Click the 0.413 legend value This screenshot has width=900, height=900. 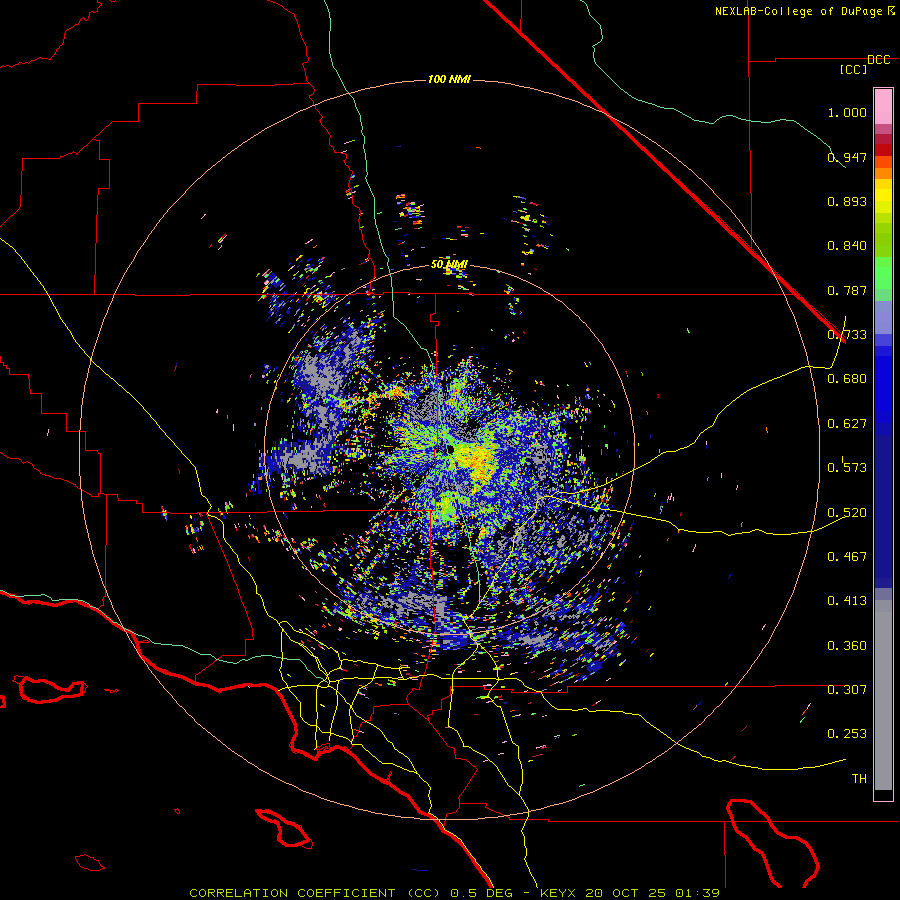coord(847,601)
